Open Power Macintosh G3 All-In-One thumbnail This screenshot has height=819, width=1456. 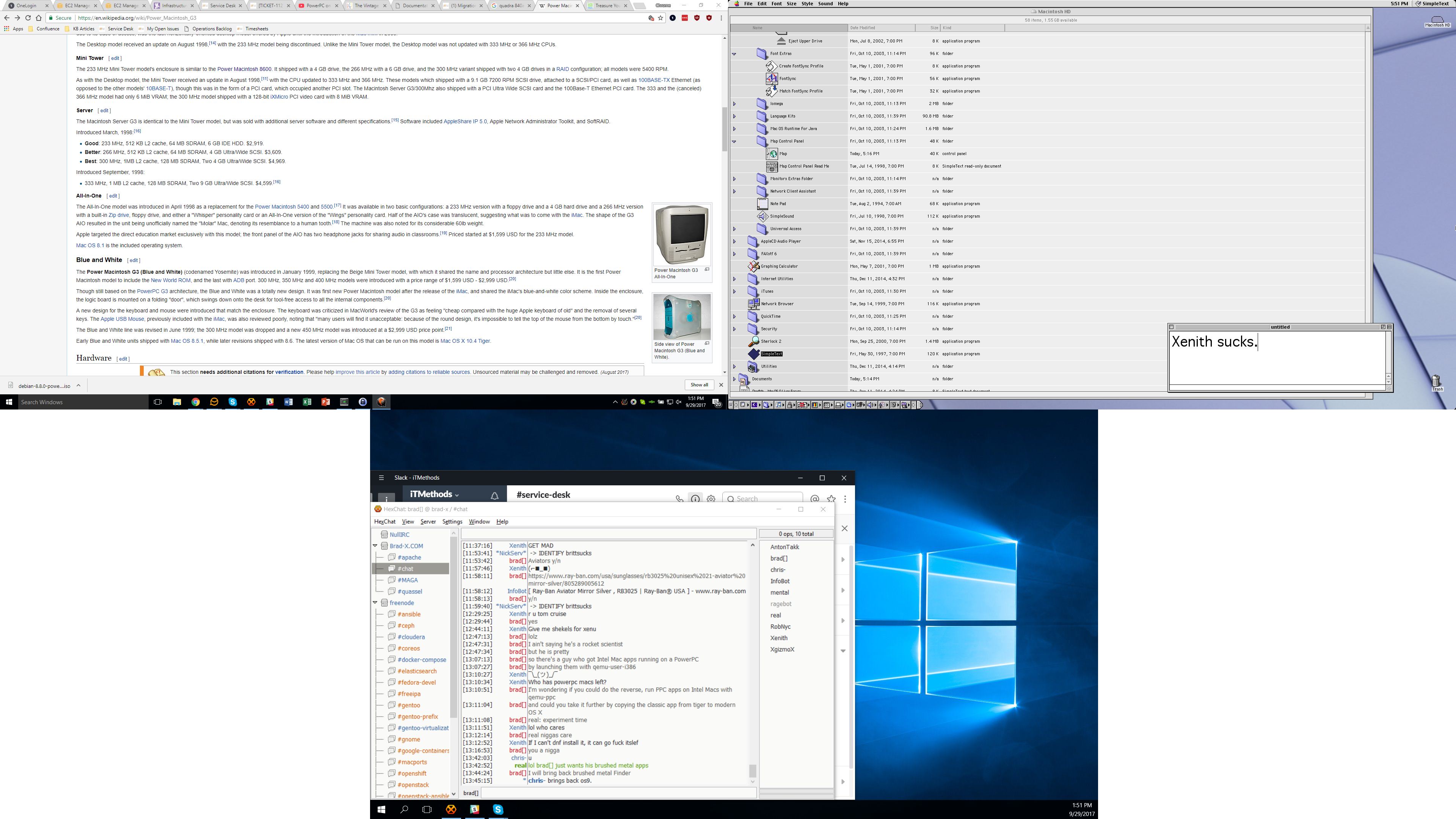click(x=682, y=235)
